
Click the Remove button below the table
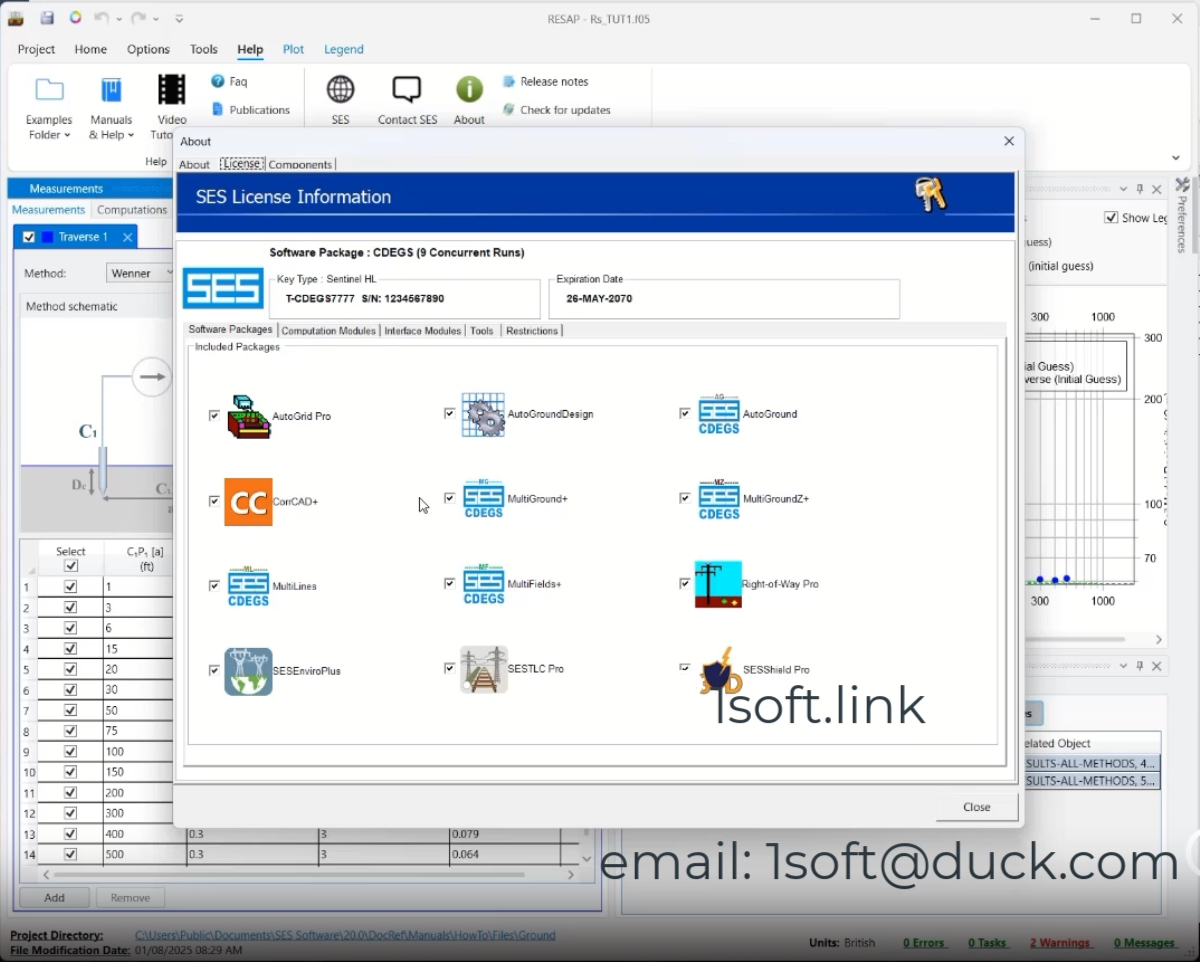tap(130, 897)
